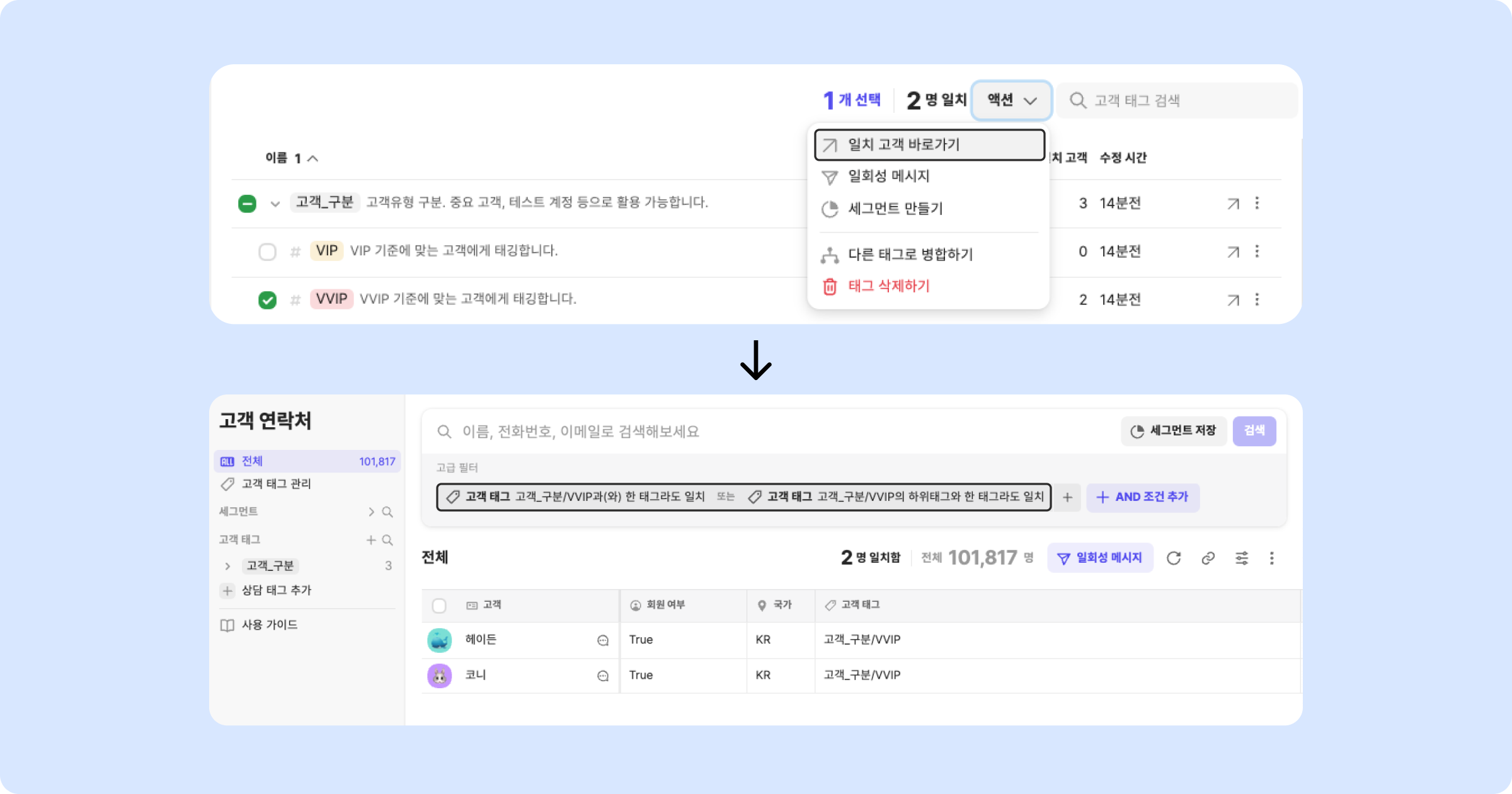Image resolution: width=1512 pixels, height=794 pixels.
Task: Uncheck the VVIP tag checkbox
Action: click(x=267, y=300)
